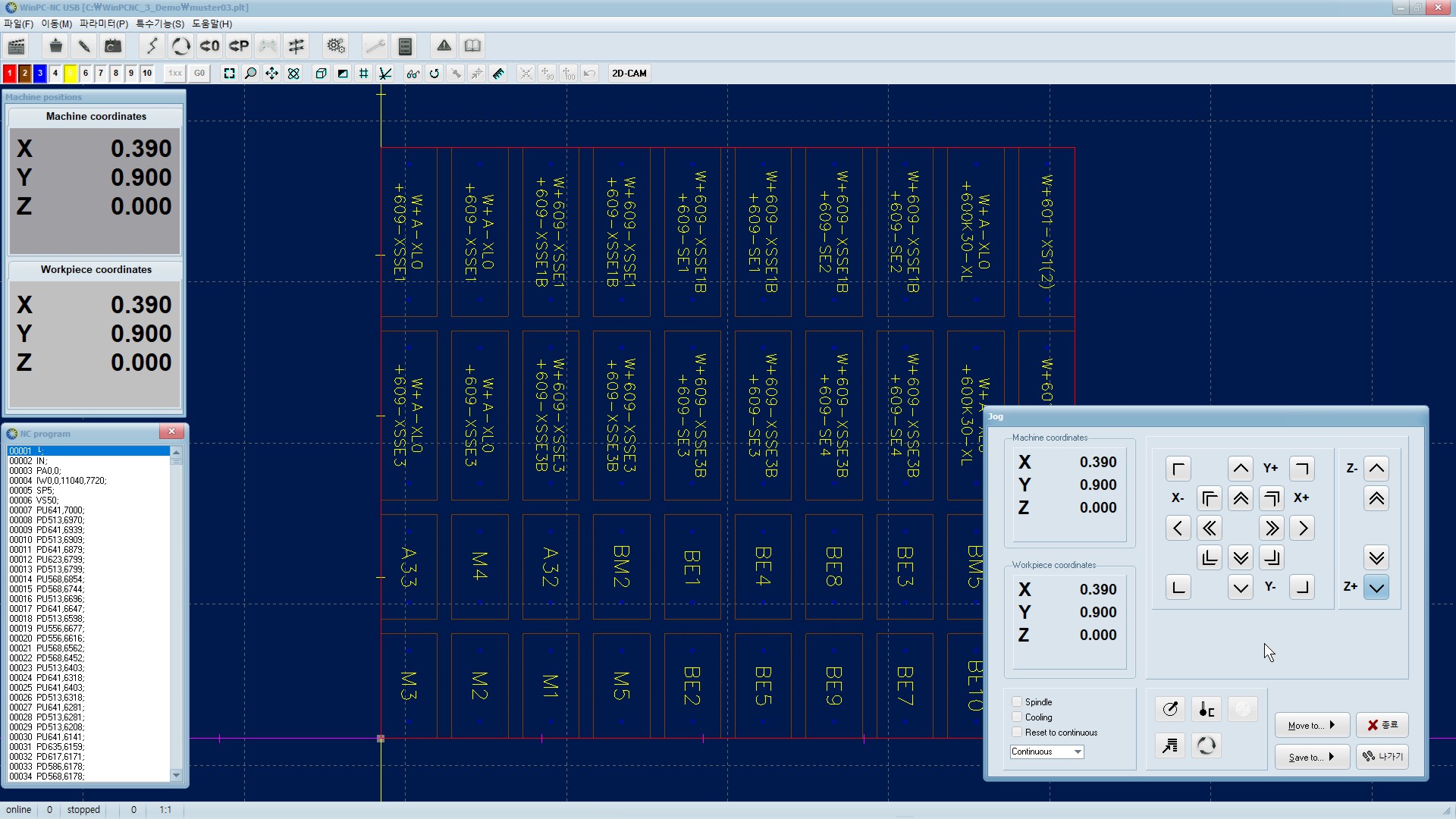Click the 3D cube view icon

321,74
